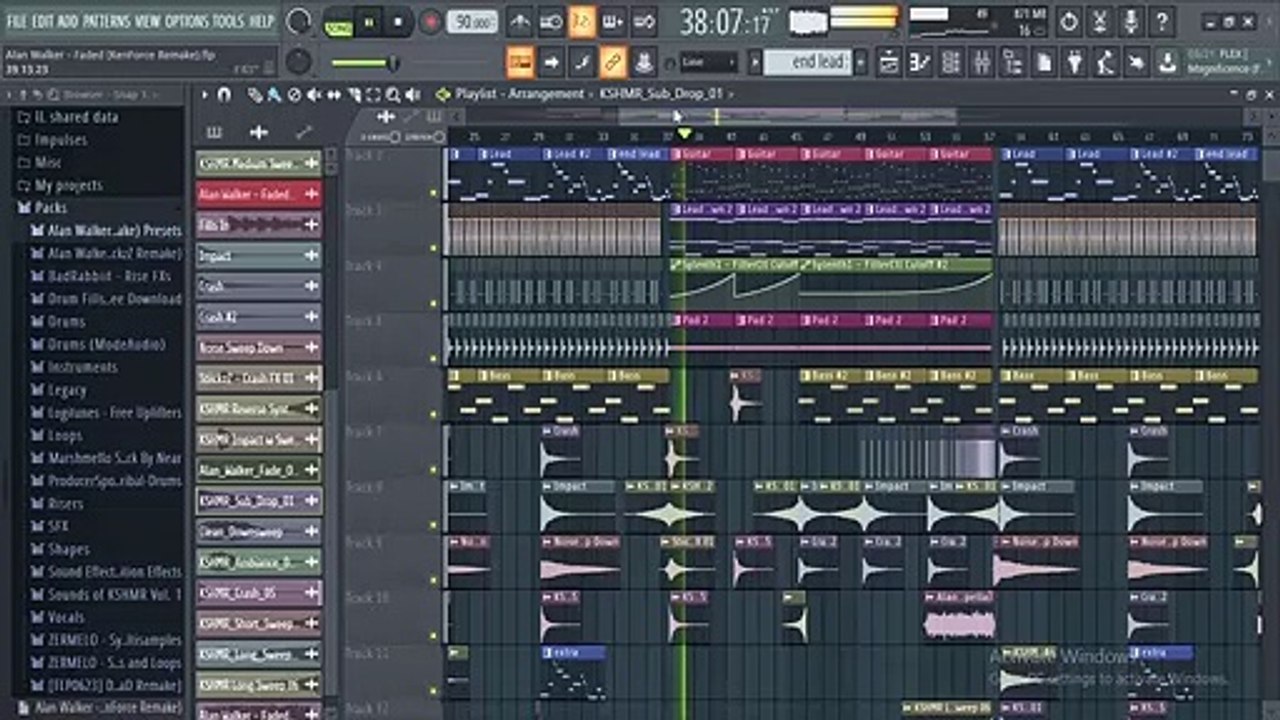Toggle loop recording button

point(644,21)
